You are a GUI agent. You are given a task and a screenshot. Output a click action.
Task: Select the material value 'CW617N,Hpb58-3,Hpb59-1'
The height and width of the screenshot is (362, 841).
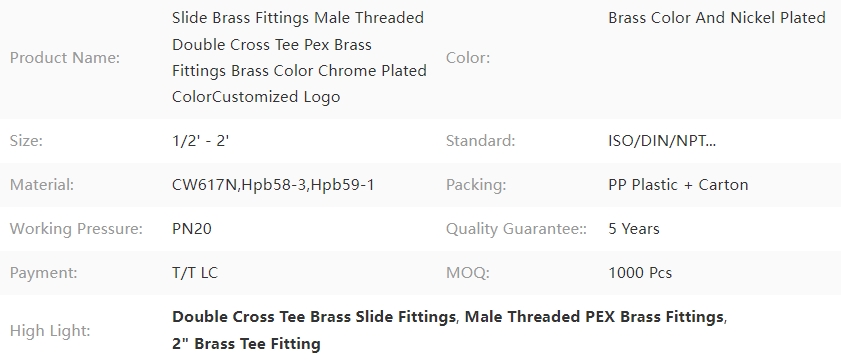pos(273,185)
